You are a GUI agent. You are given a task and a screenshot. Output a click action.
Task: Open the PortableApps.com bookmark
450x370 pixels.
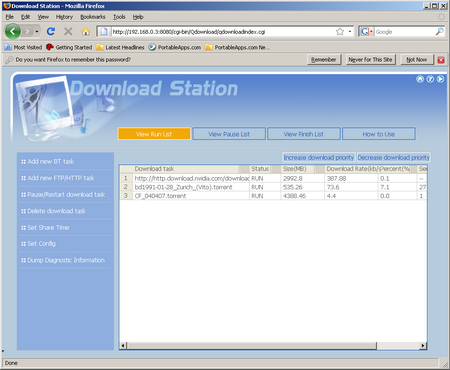click(175, 47)
